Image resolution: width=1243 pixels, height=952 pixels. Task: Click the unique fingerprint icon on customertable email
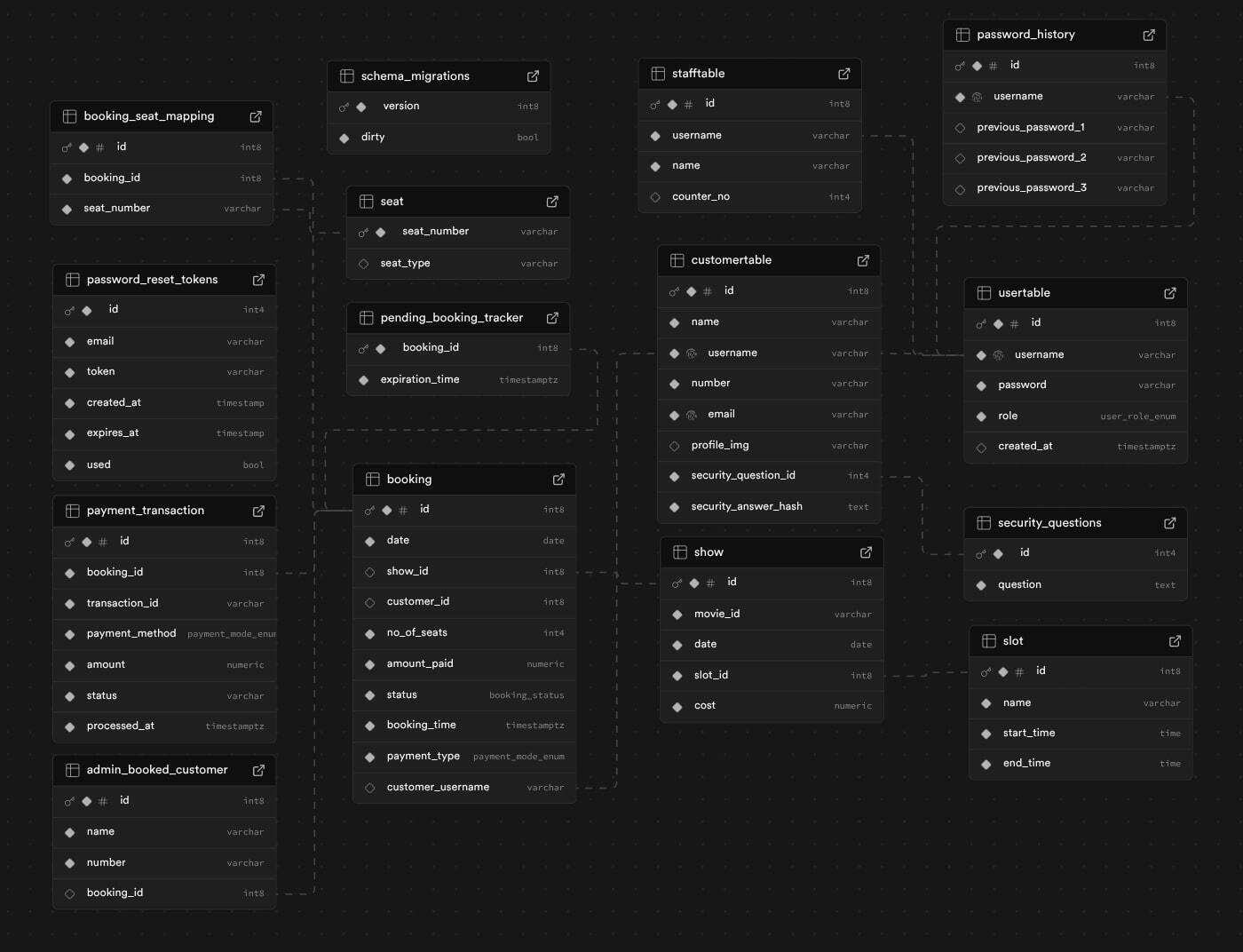[692, 415]
